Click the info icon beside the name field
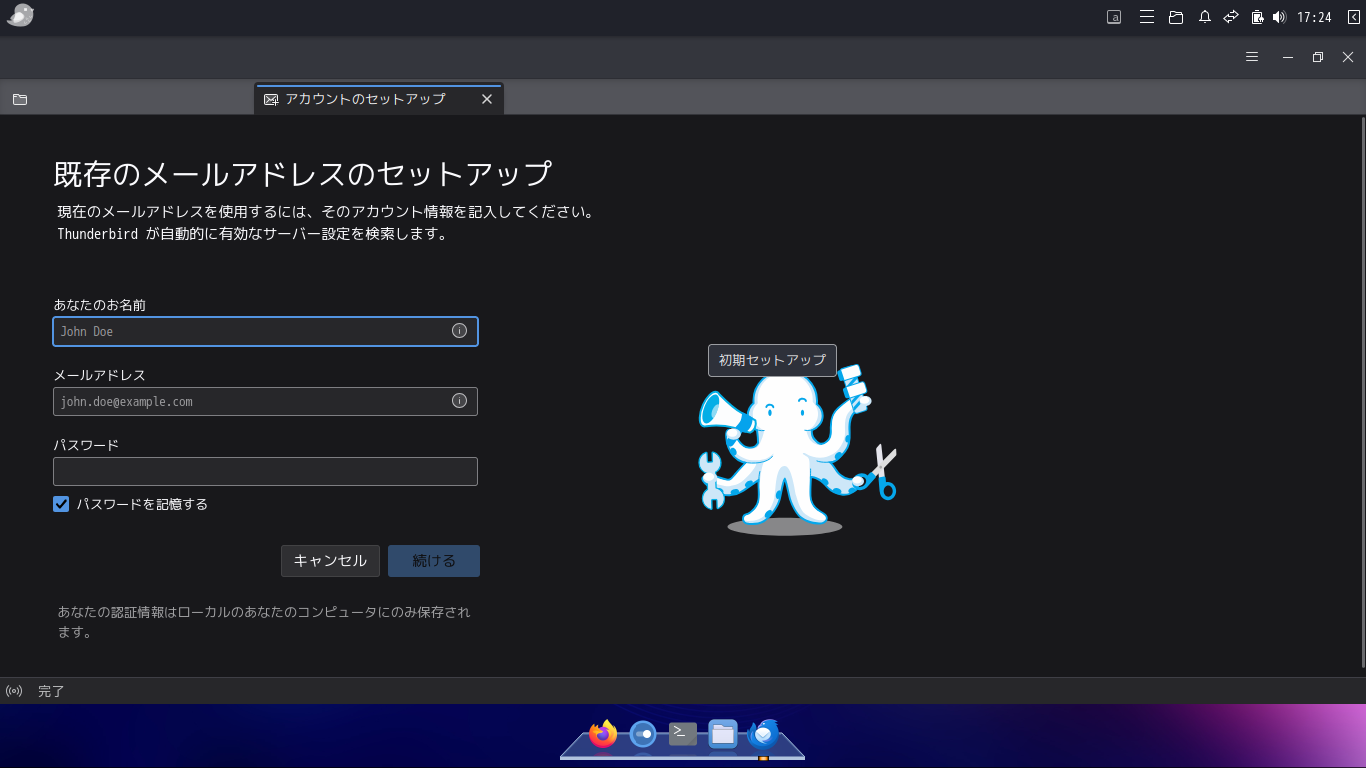Image resolution: width=1366 pixels, height=768 pixels. (459, 331)
